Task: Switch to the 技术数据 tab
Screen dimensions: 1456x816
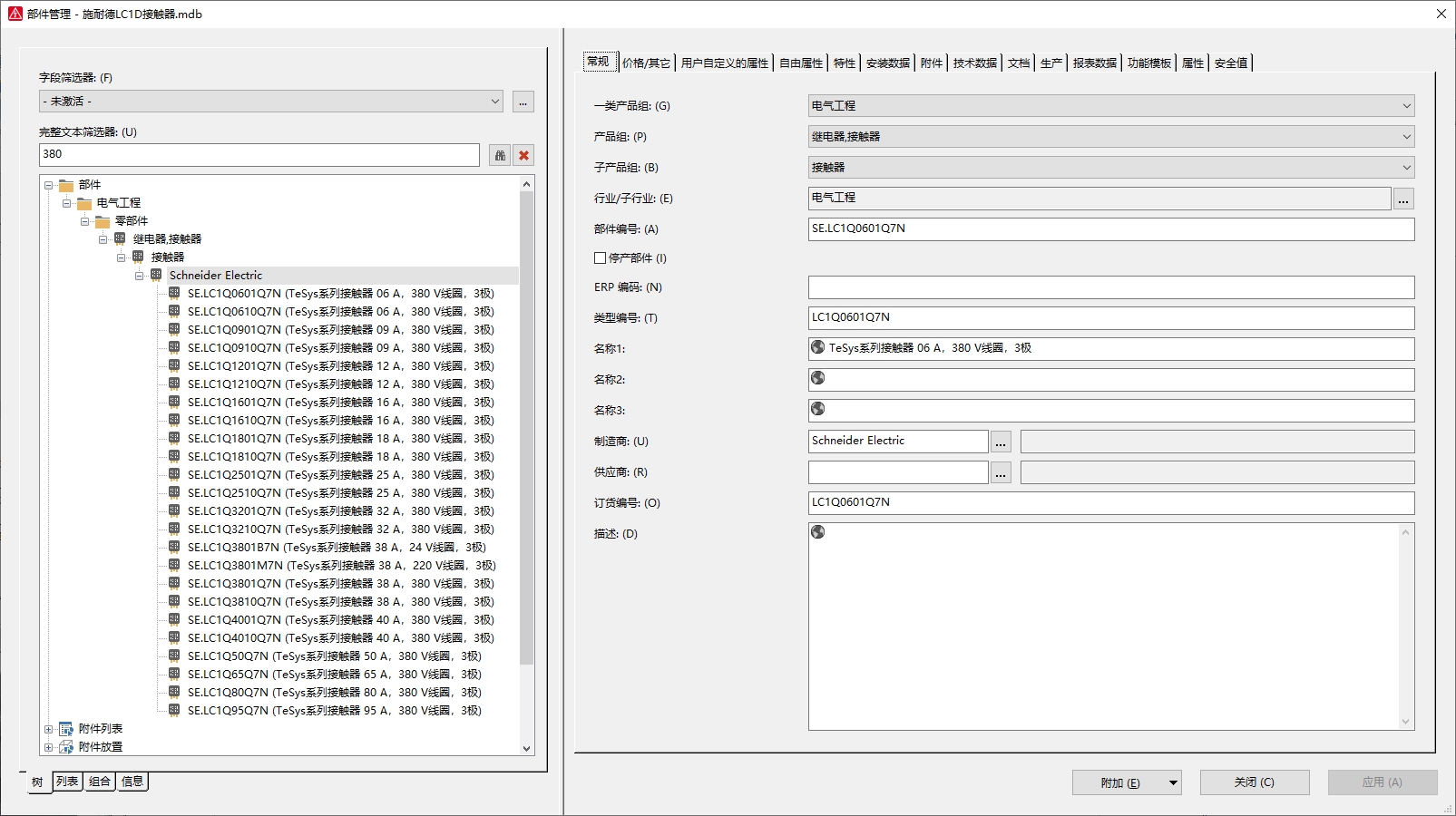Action: tap(974, 63)
